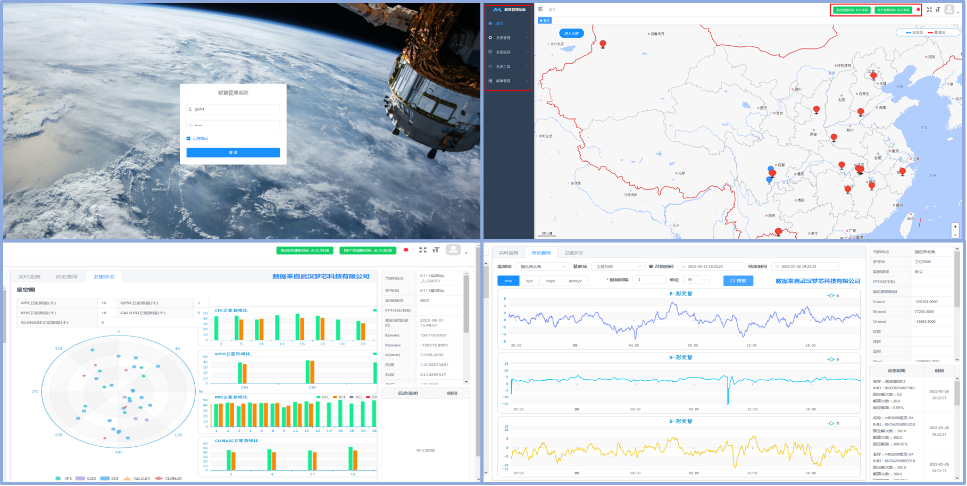
Task: Select the satellite status tab in satellite status panel
Action: point(104,277)
